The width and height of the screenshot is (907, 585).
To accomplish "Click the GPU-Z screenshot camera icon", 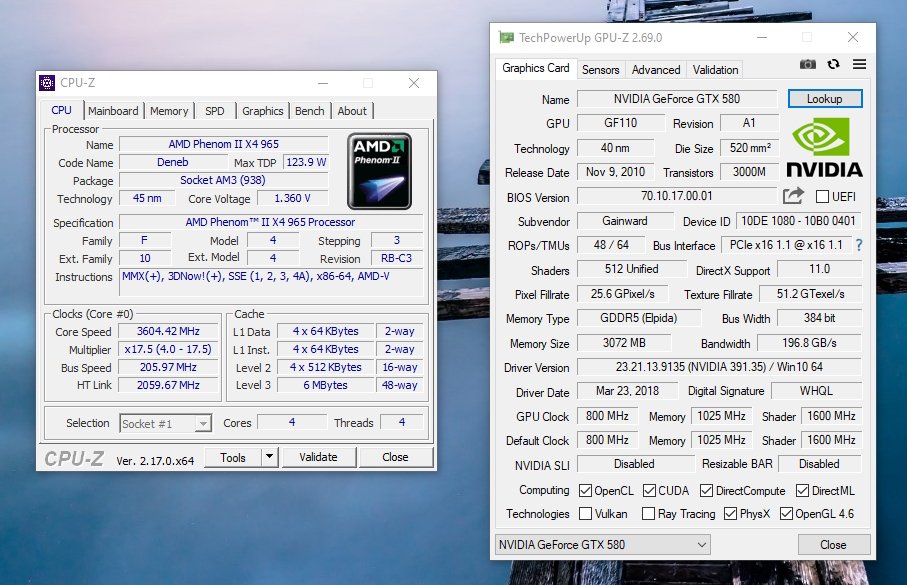I will [x=808, y=64].
